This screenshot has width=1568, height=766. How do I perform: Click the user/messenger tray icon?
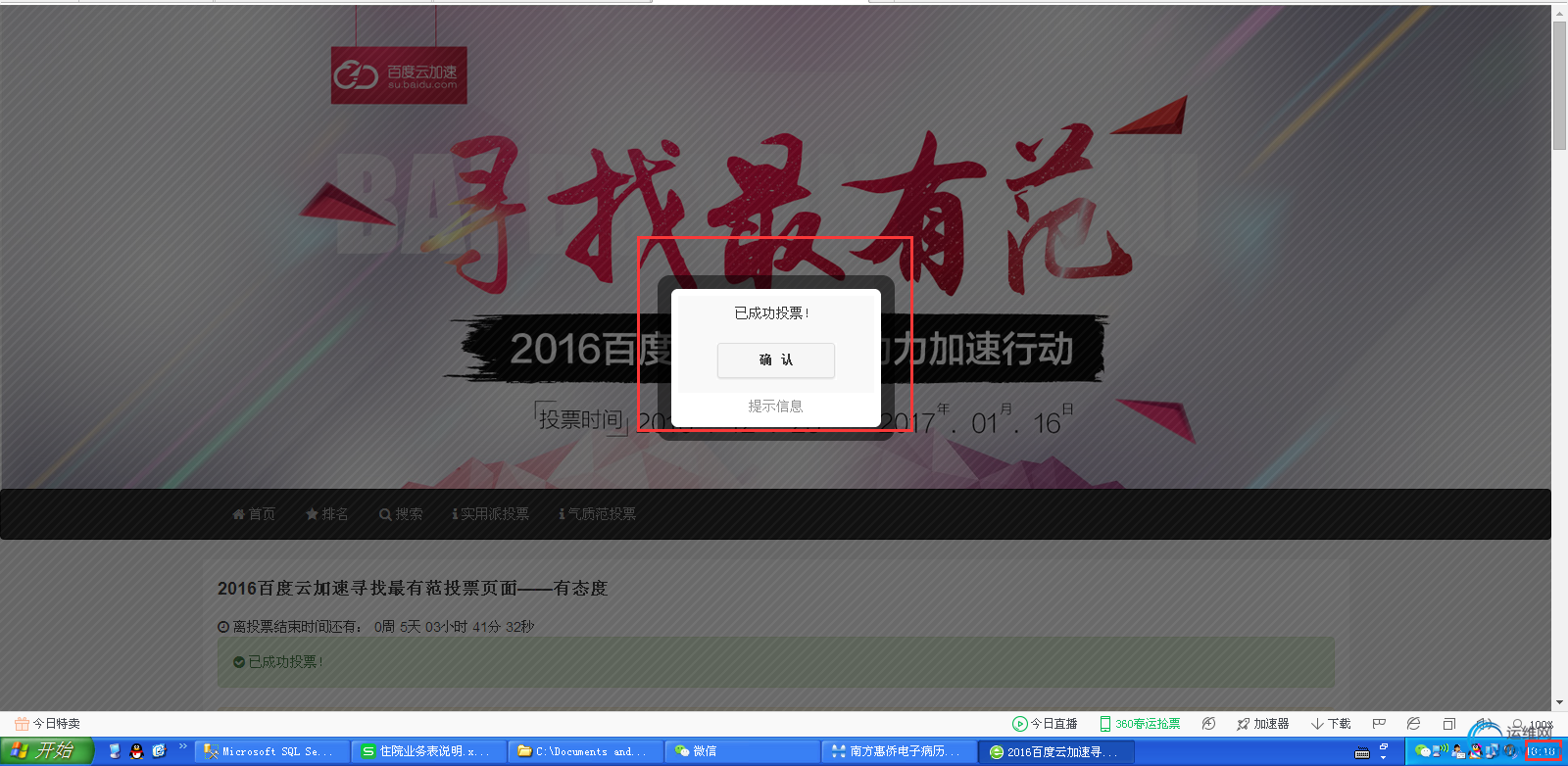point(1458,751)
